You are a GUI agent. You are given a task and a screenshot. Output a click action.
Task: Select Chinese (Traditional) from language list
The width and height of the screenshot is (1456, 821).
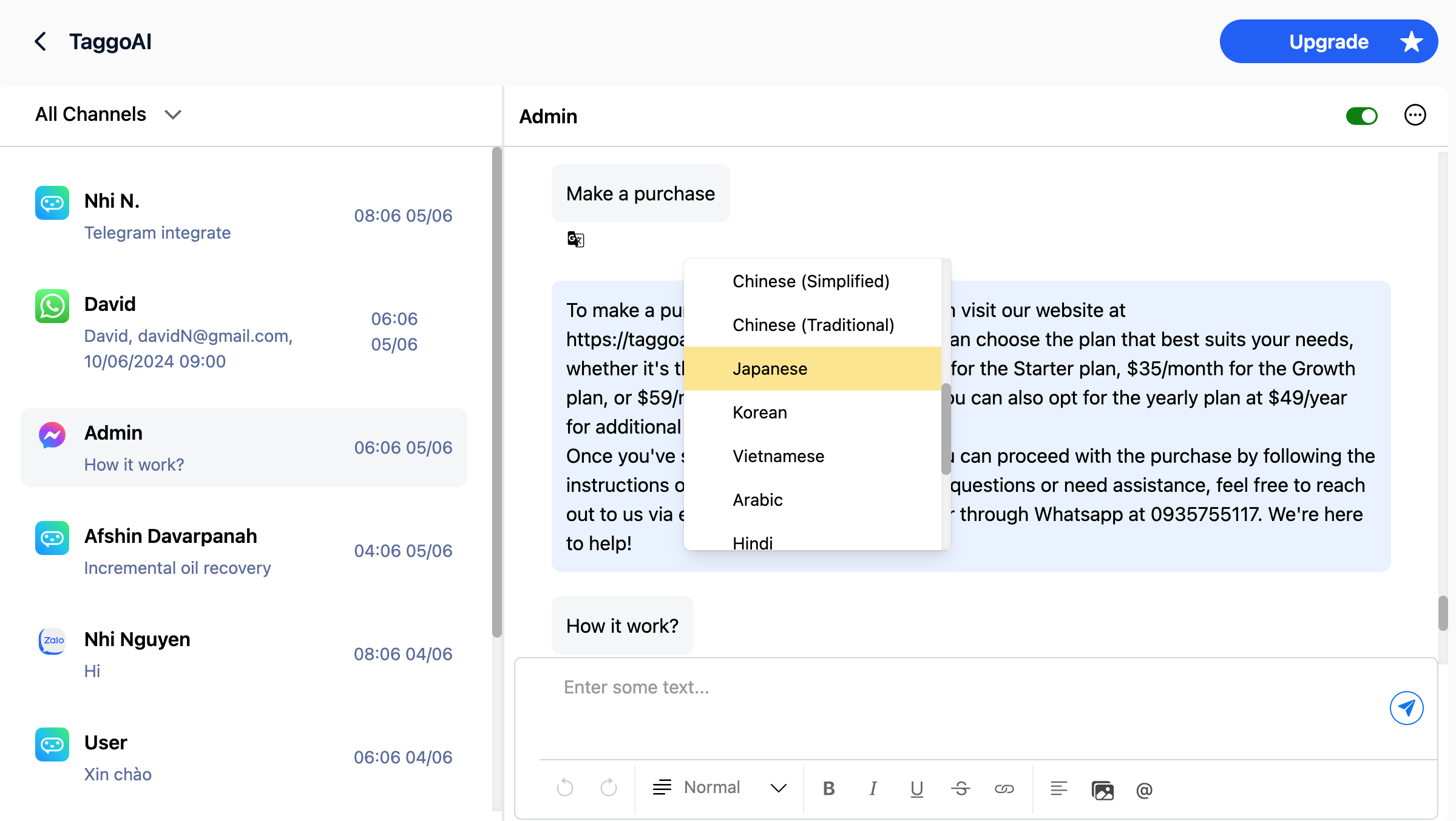(x=811, y=325)
